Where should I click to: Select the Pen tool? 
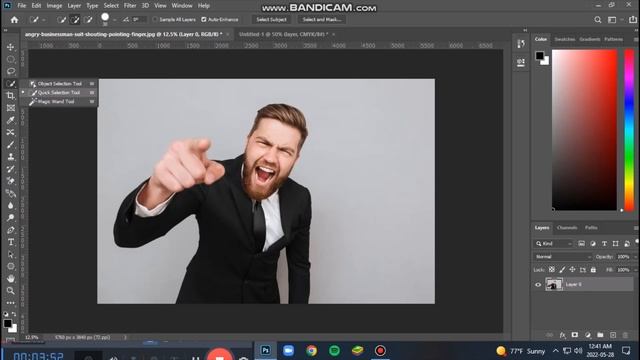coord(11,230)
